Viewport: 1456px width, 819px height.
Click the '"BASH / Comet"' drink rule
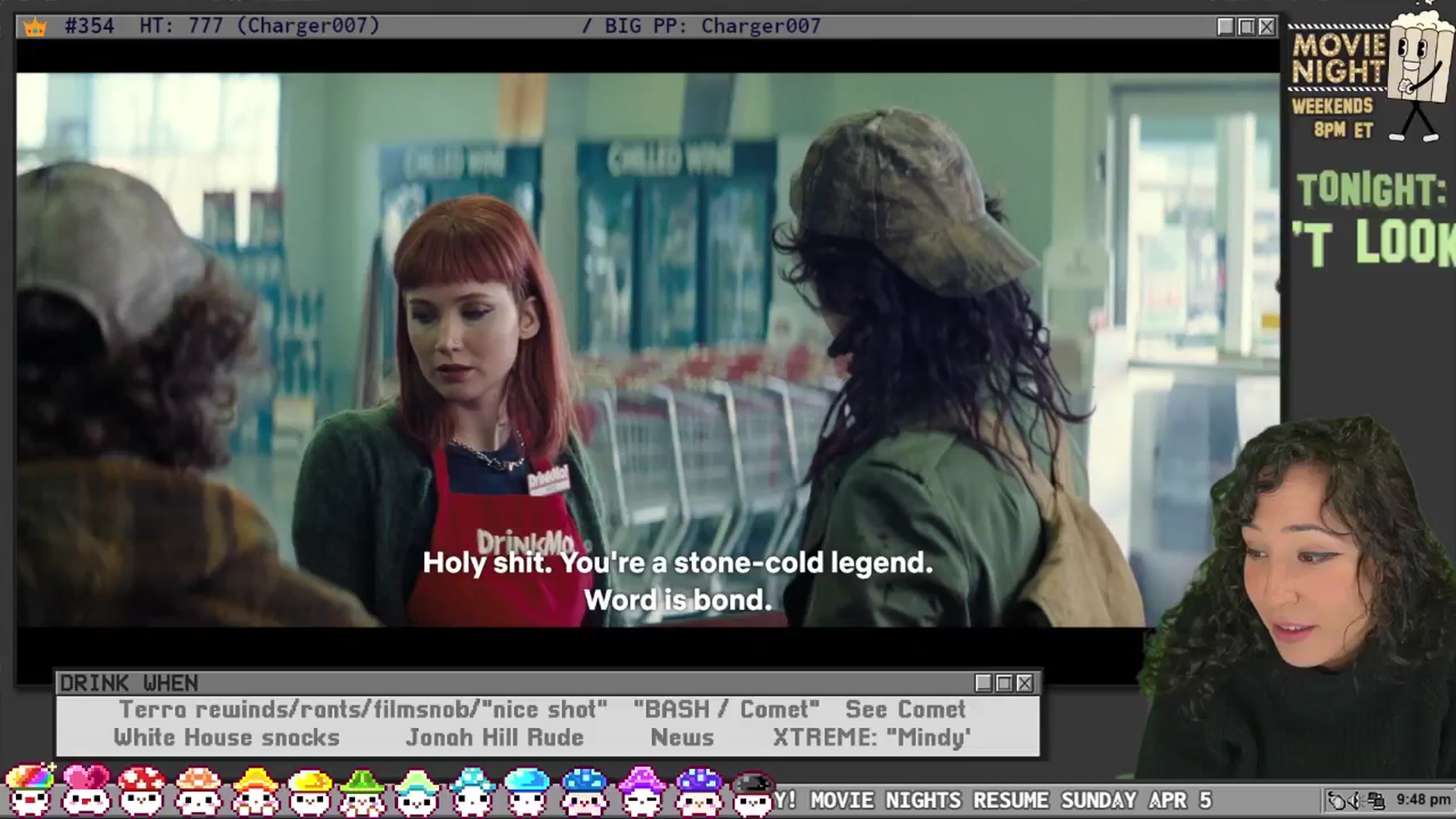click(726, 710)
